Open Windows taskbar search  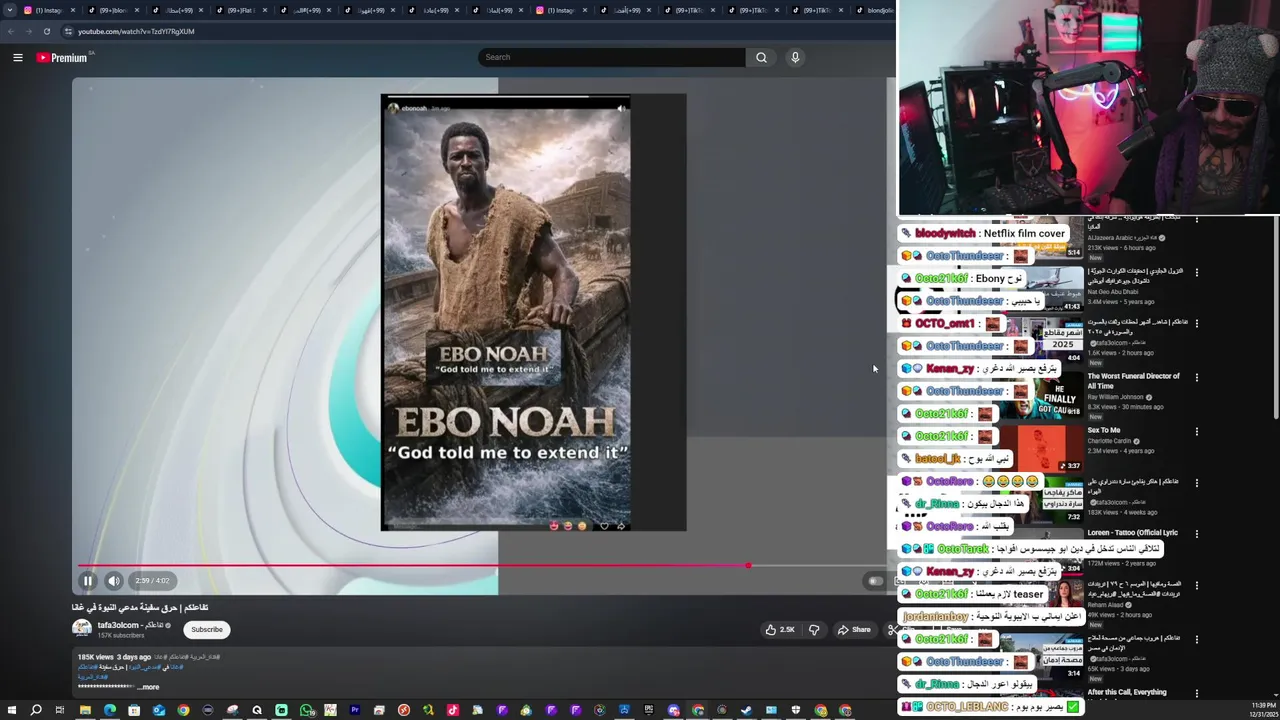click(x=36, y=710)
